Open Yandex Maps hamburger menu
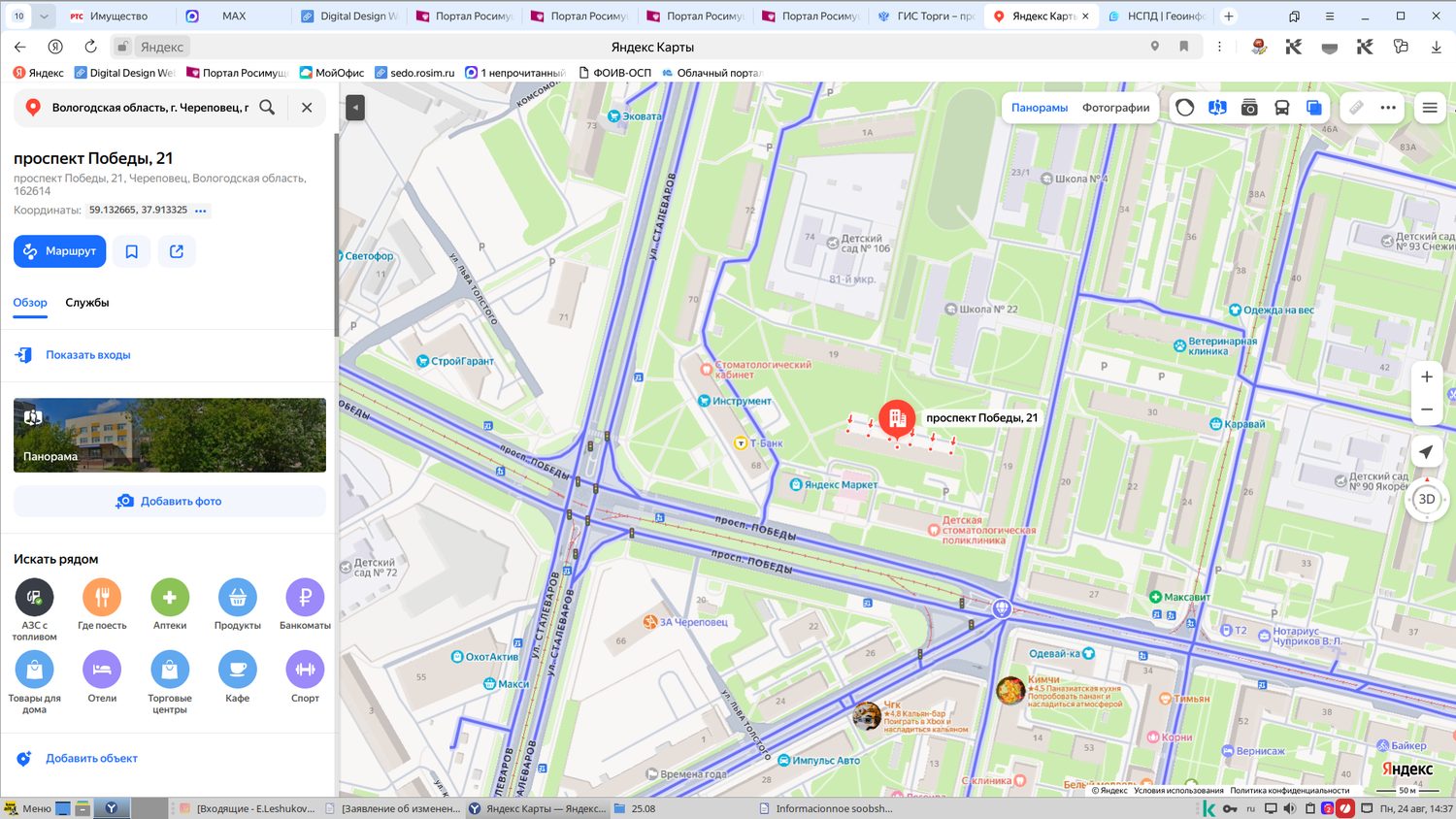Image resolution: width=1456 pixels, height=819 pixels. (1430, 108)
